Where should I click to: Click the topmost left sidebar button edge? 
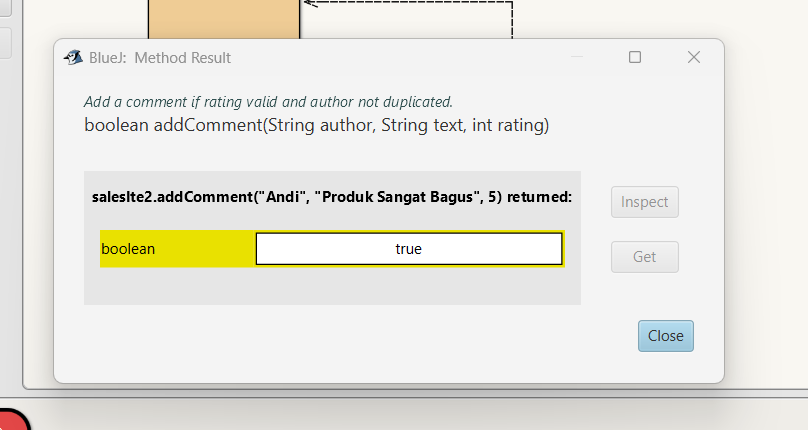tap(5, 6)
